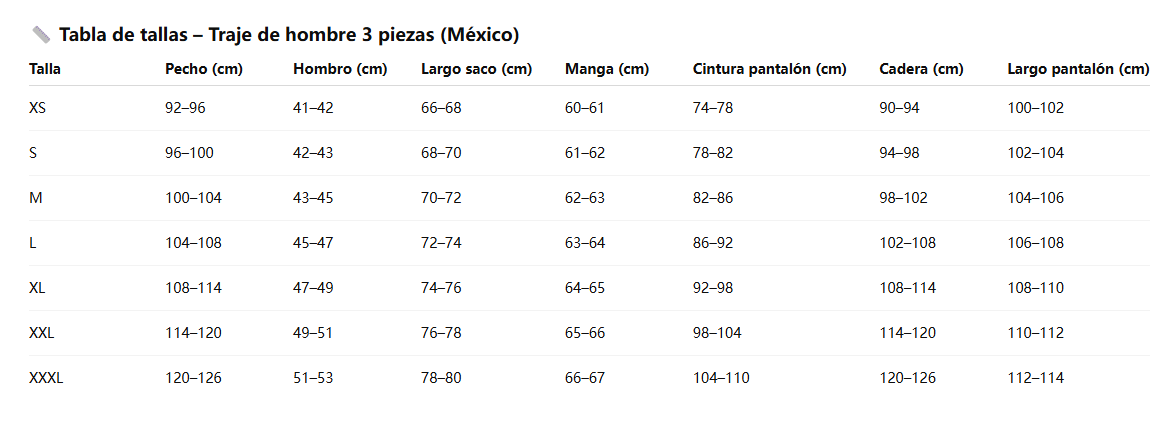The width and height of the screenshot is (1160, 438).
Task: Select the 'Largo saco (cm)' header
Action: click(x=476, y=69)
